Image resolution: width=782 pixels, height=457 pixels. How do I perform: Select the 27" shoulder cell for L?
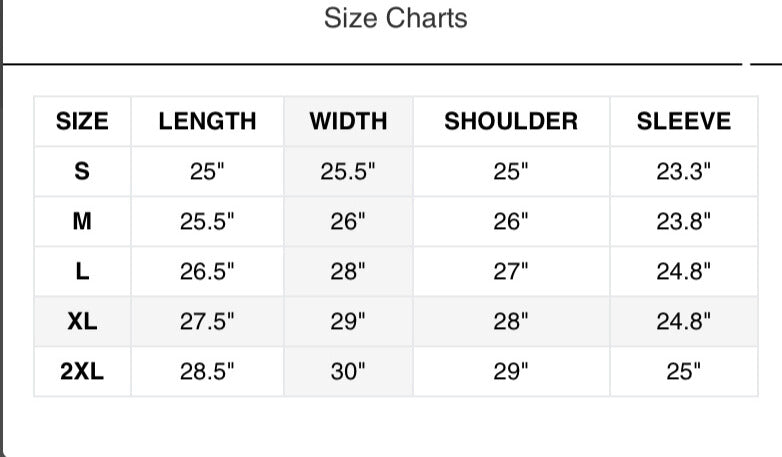click(511, 271)
